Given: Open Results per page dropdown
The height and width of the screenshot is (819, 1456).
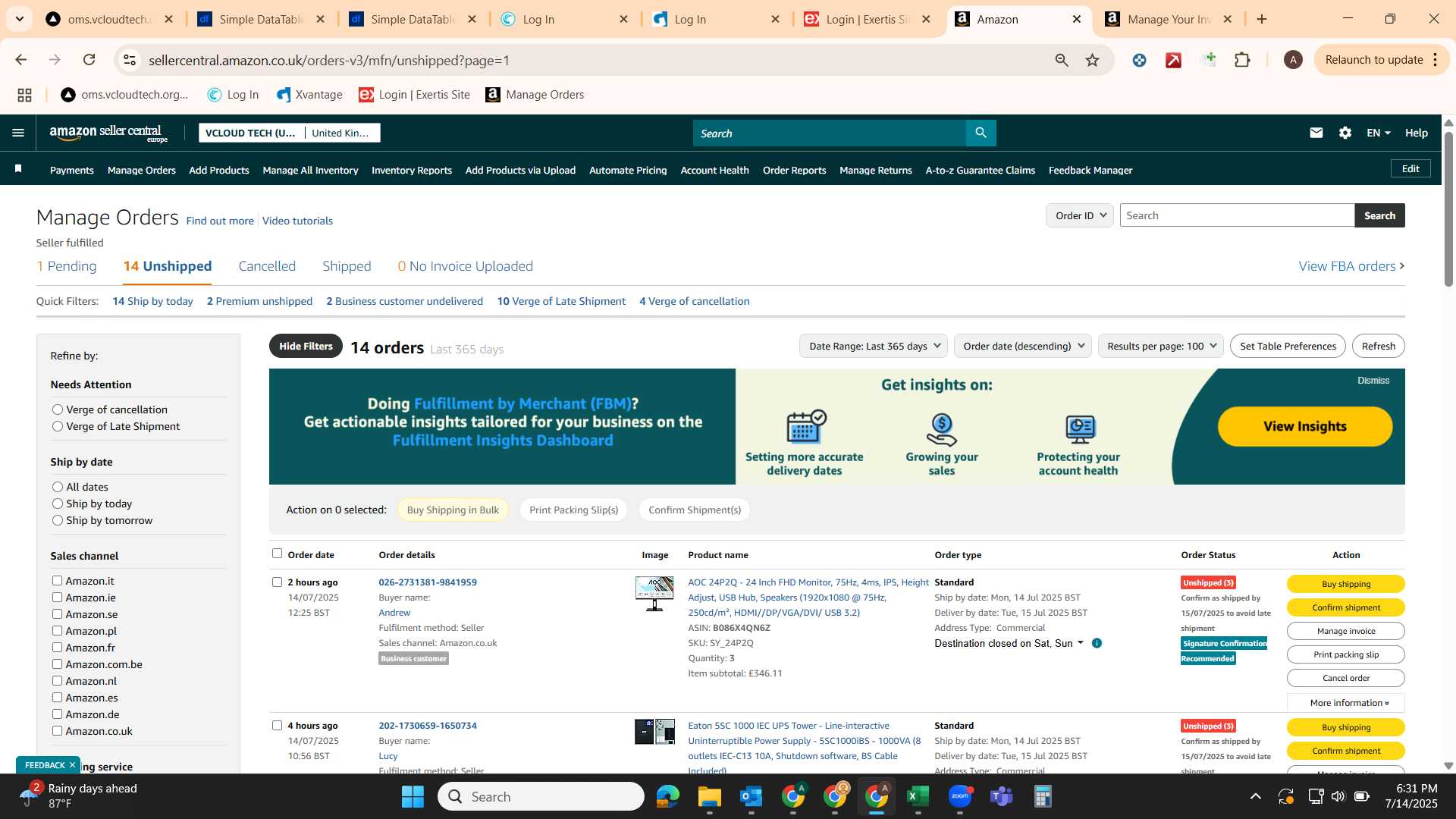Looking at the screenshot, I should pyautogui.click(x=1160, y=346).
